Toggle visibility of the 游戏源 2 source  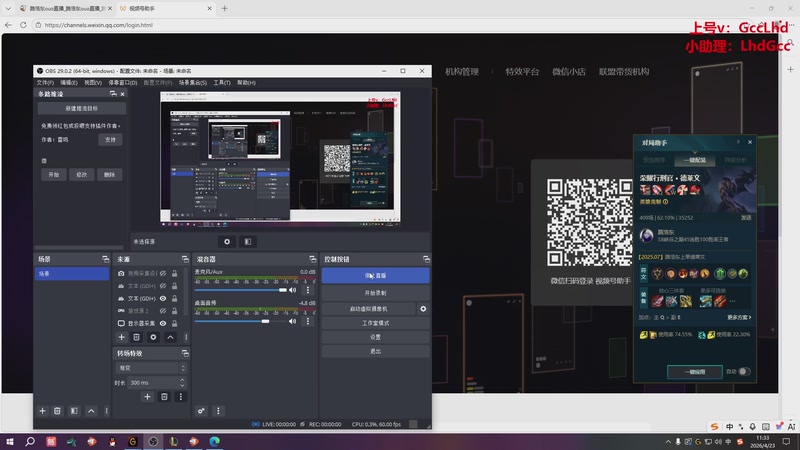tap(163, 311)
